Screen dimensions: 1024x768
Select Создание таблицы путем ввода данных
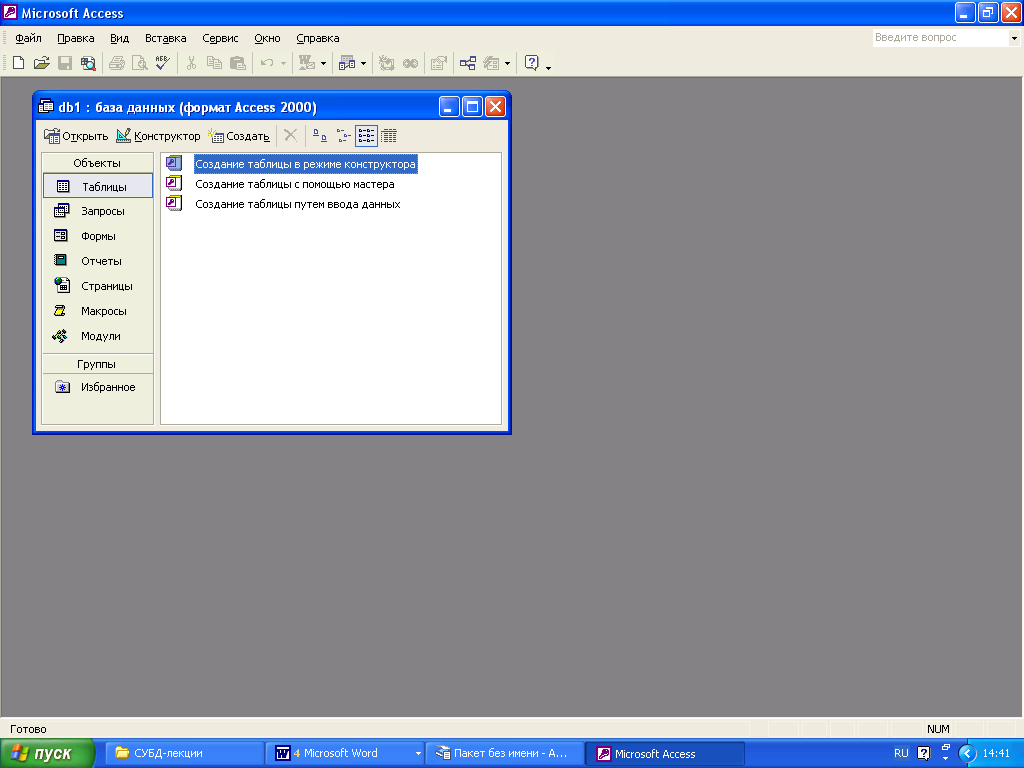(298, 204)
